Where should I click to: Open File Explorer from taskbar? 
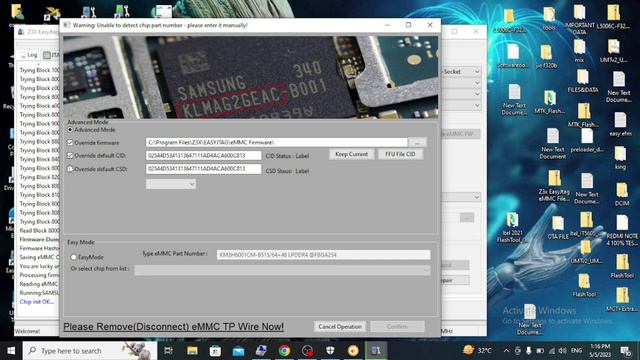[x=192, y=351]
